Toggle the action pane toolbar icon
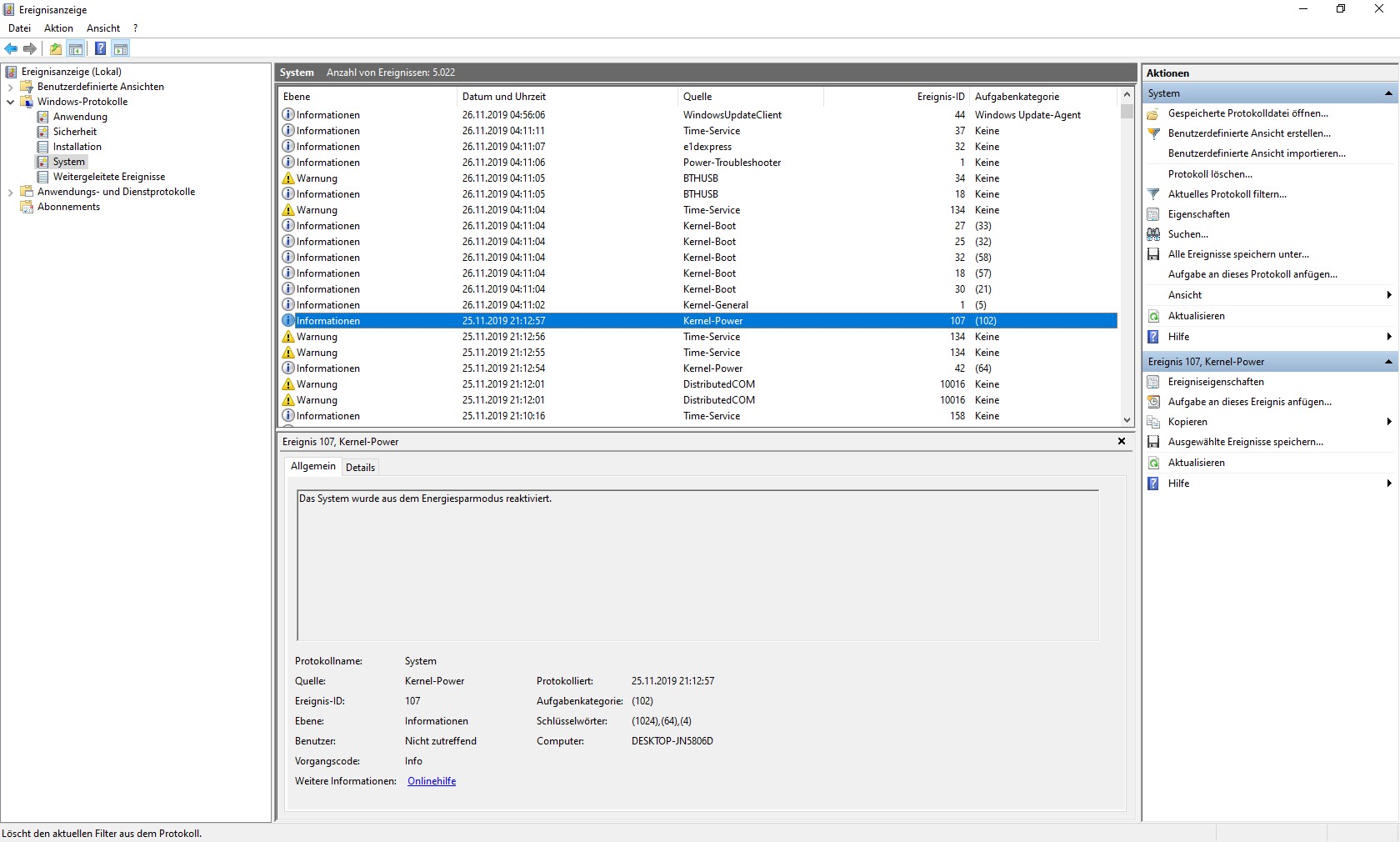Viewport: 1400px width, 842px height. click(x=121, y=49)
